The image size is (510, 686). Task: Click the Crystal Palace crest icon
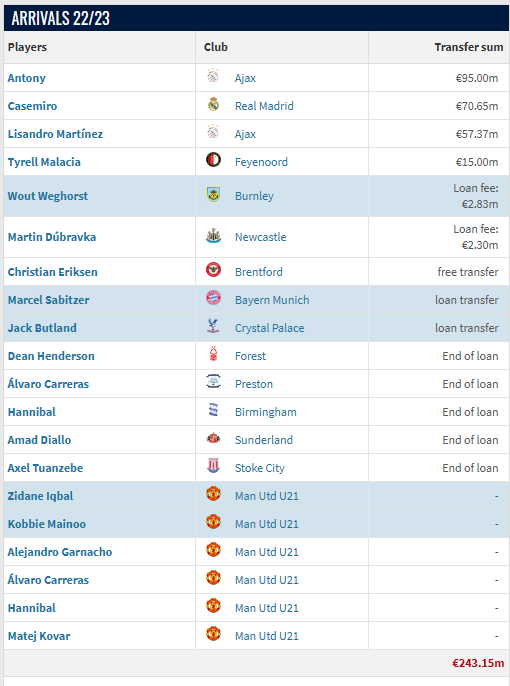[213, 326]
